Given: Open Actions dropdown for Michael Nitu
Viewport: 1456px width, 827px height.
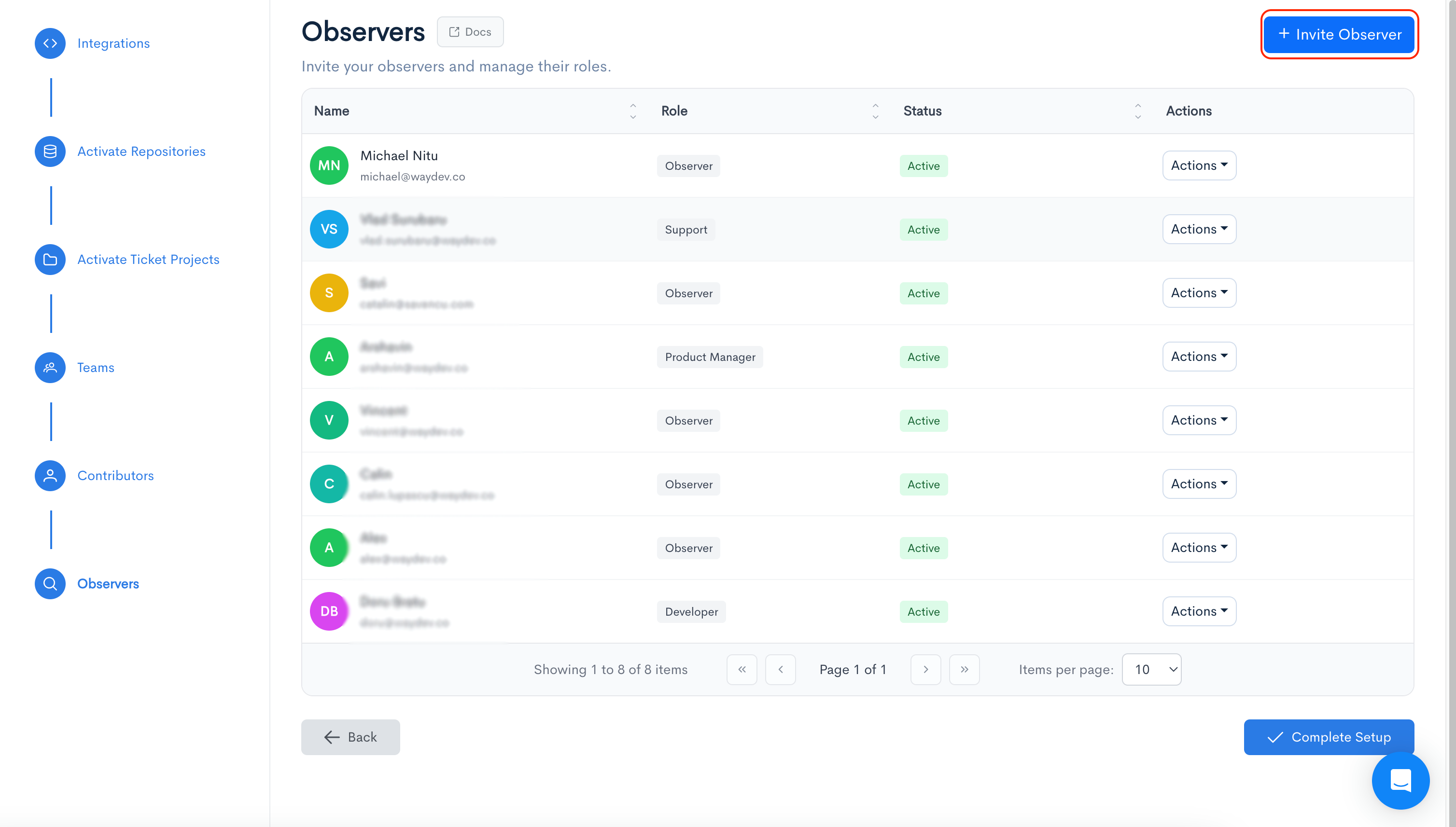Looking at the screenshot, I should point(1199,165).
